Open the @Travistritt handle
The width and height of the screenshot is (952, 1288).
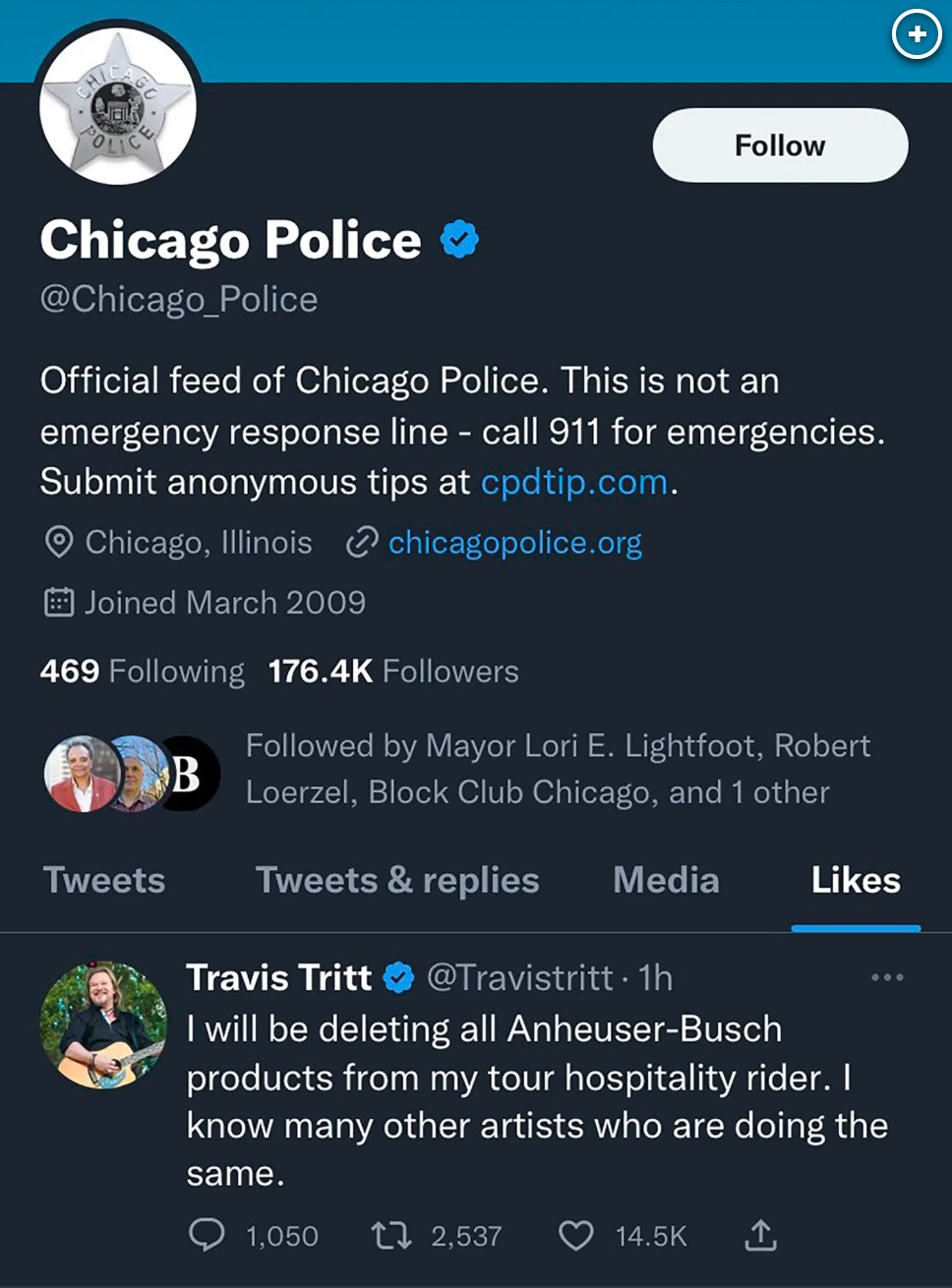click(x=520, y=977)
